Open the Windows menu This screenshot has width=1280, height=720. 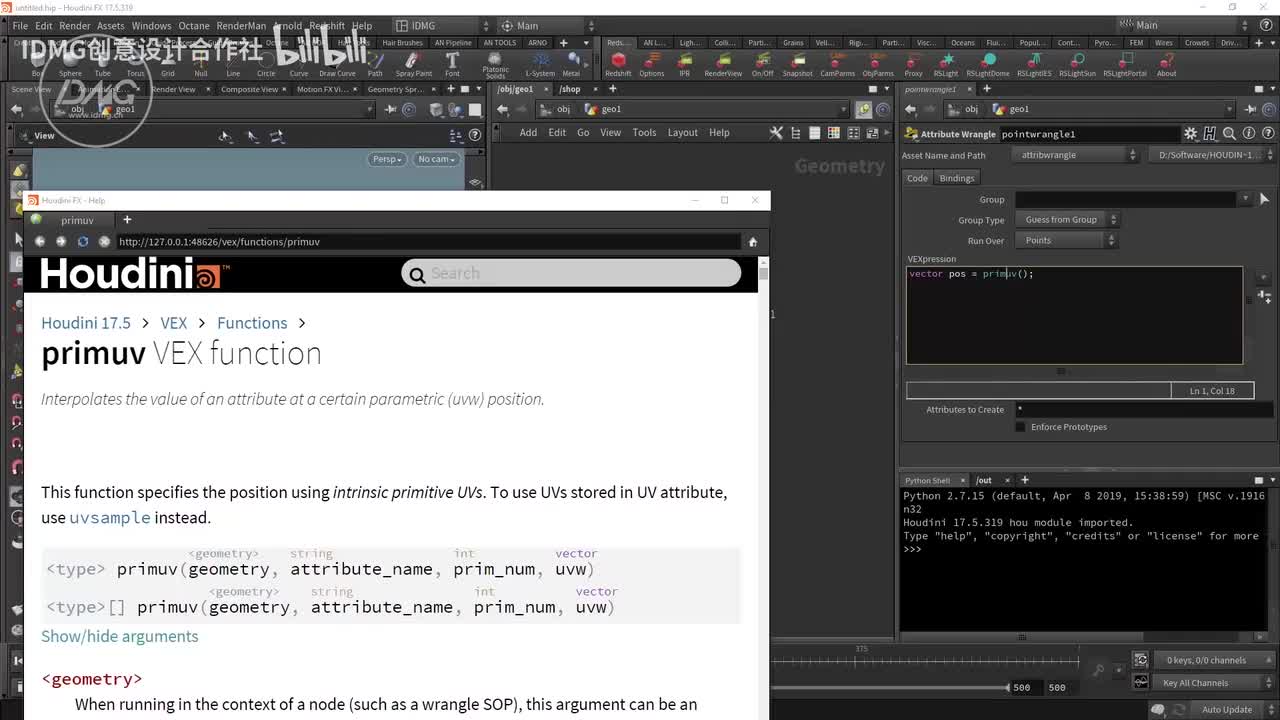point(151,26)
